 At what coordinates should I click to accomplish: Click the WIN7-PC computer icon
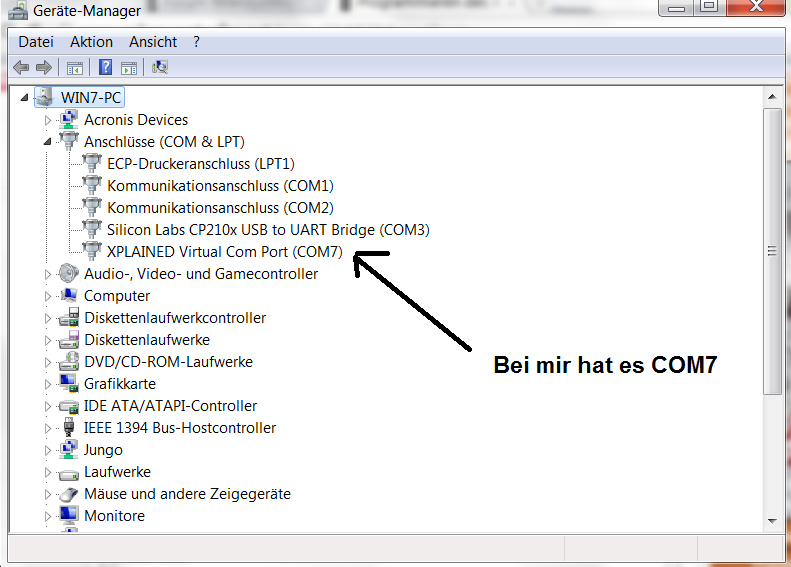[45, 97]
